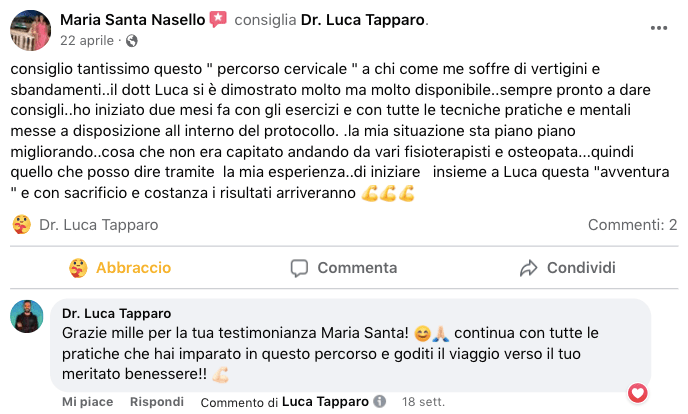Click the recommendation star badge icon
Image resolution: width=688 pixels, height=414 pixels.
click(x=218, y=20)
